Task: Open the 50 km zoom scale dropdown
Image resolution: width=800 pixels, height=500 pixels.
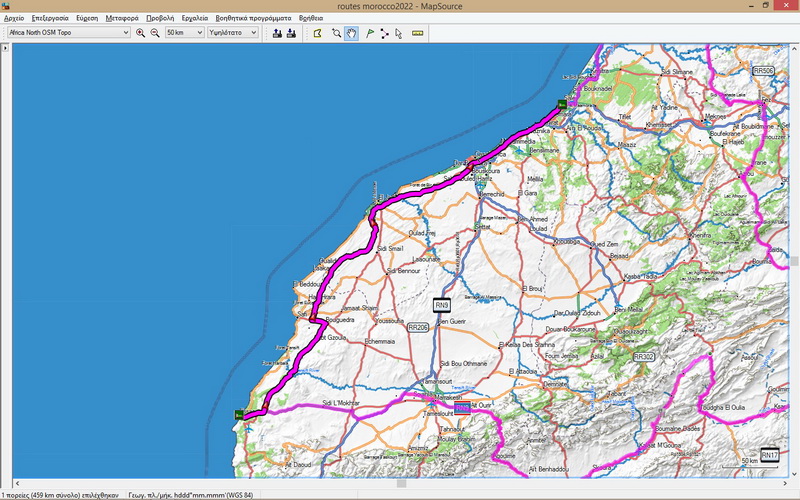Action: pos(184,33)
